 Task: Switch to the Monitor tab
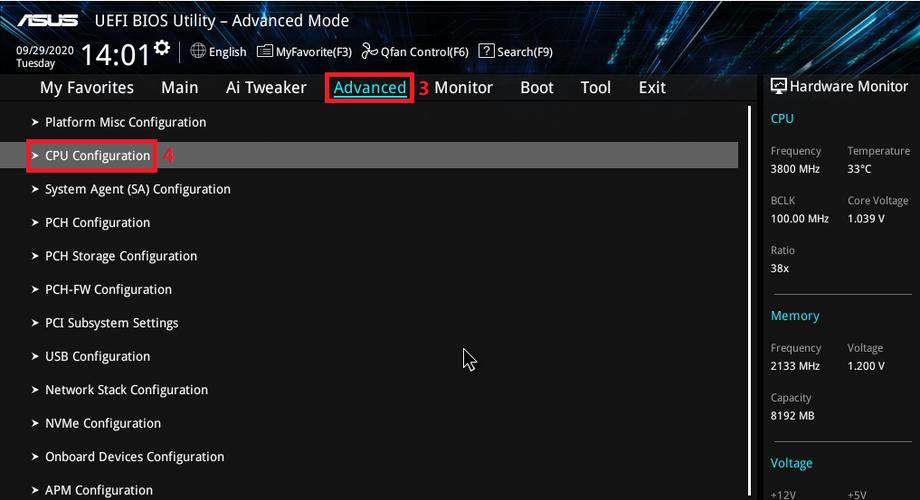point(464,87)
